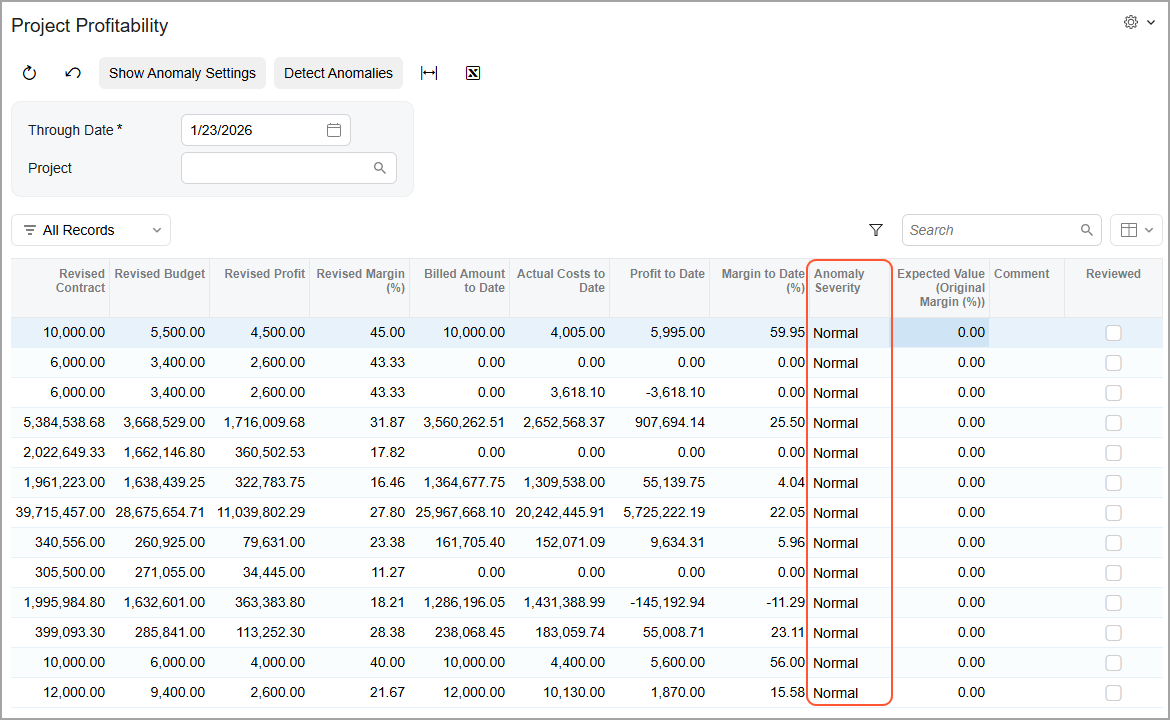This screenshot has width=1170, height=720.
Task: Open the column configurator table icon
Action: [1129, 230]
